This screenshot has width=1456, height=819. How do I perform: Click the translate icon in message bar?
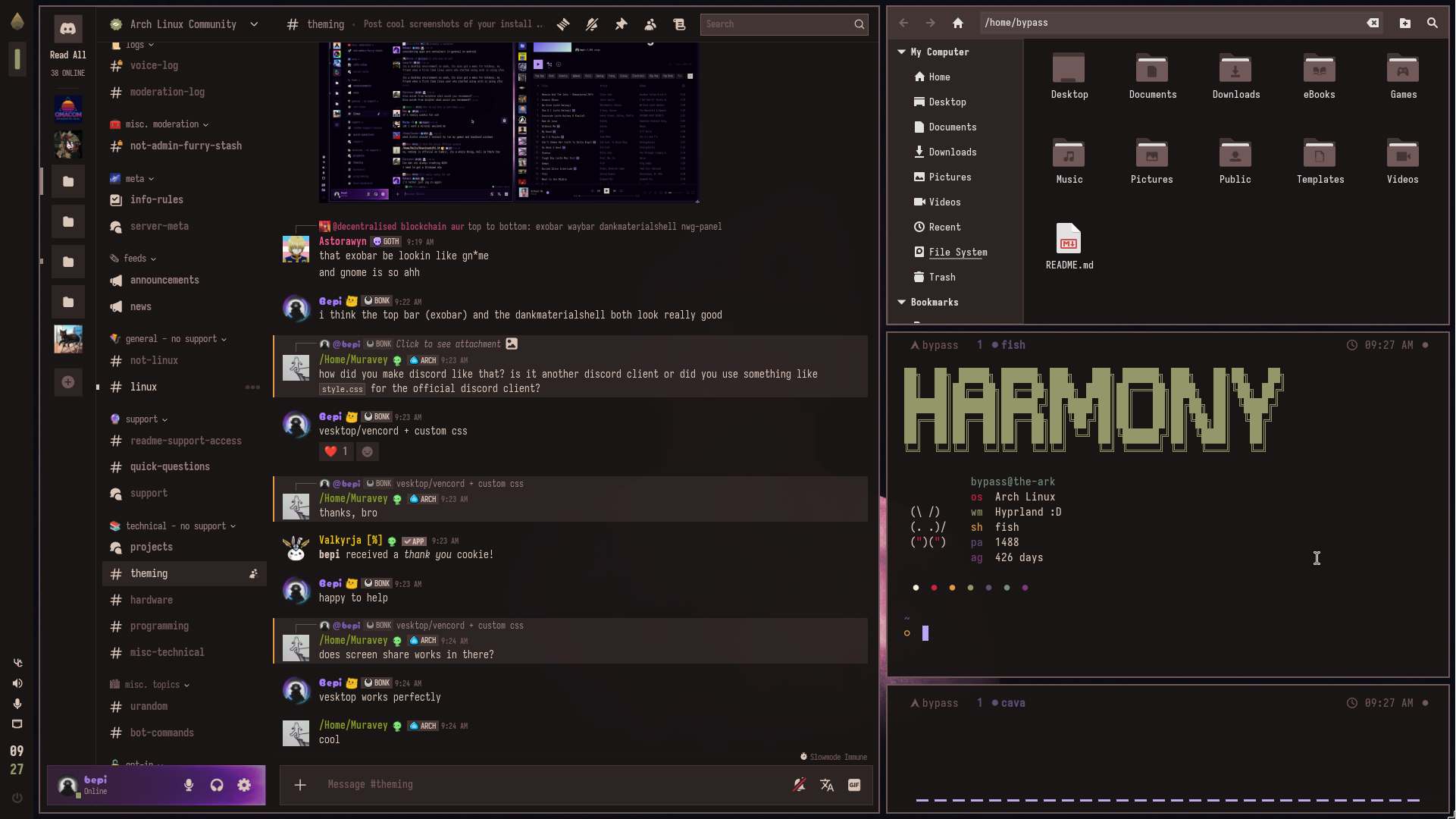click(x=827, y=786)
